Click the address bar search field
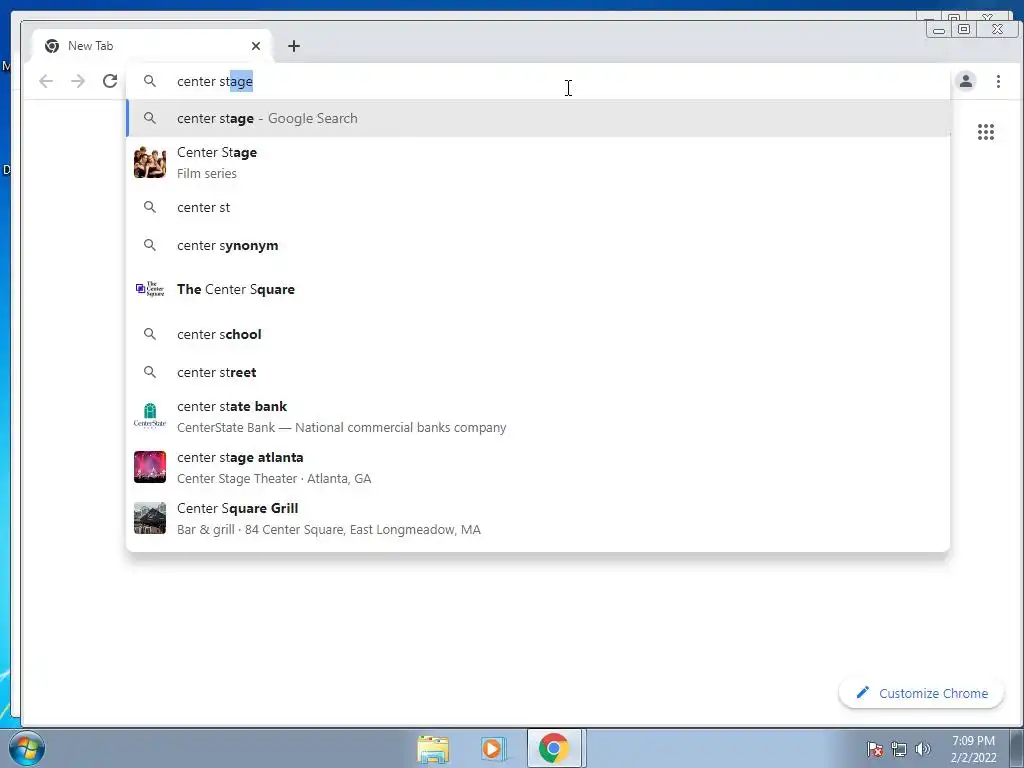 pos(538,81)
